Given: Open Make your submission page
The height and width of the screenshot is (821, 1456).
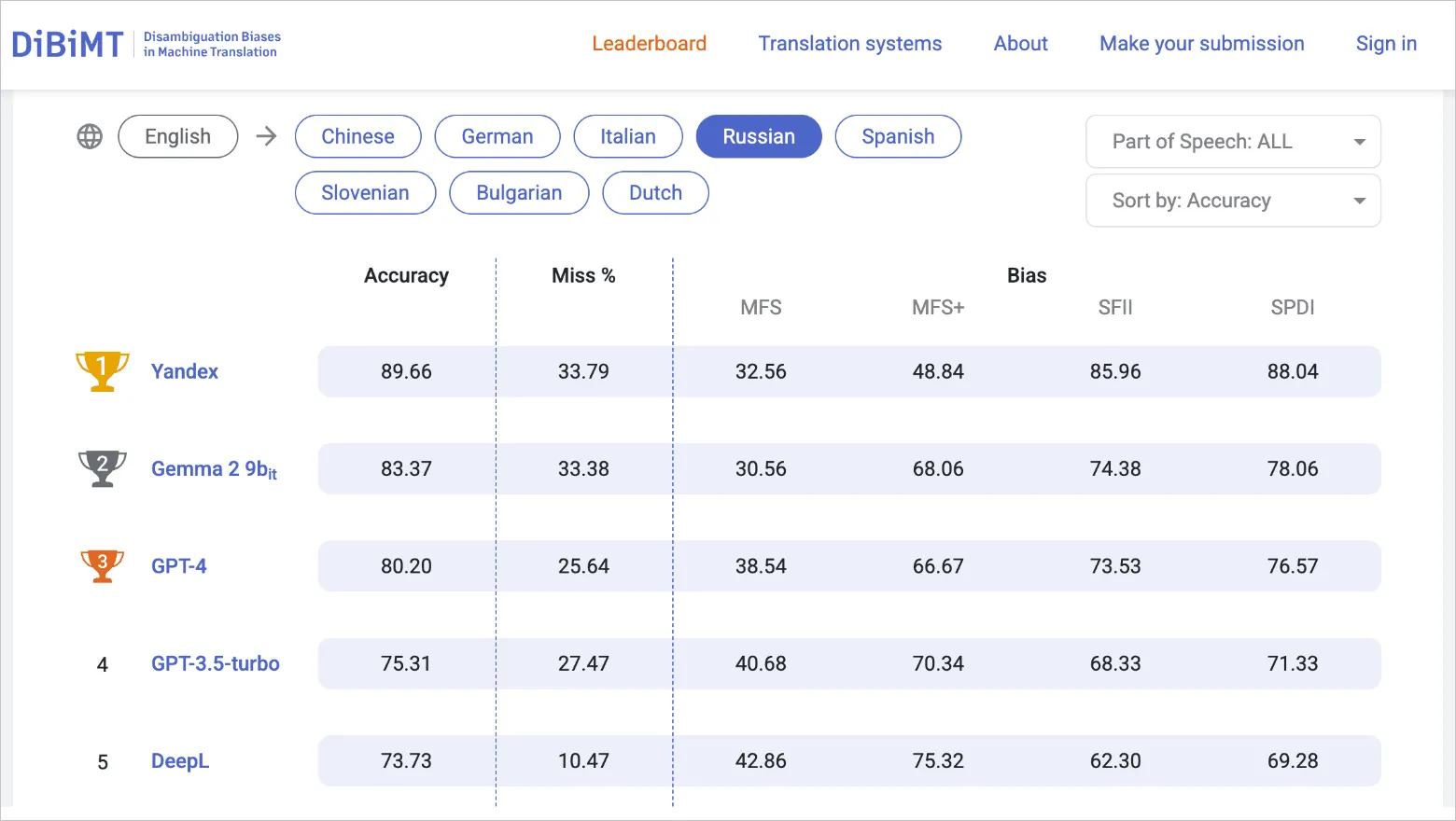Looking at the screenshot, I should click(x=1201, y=44).
